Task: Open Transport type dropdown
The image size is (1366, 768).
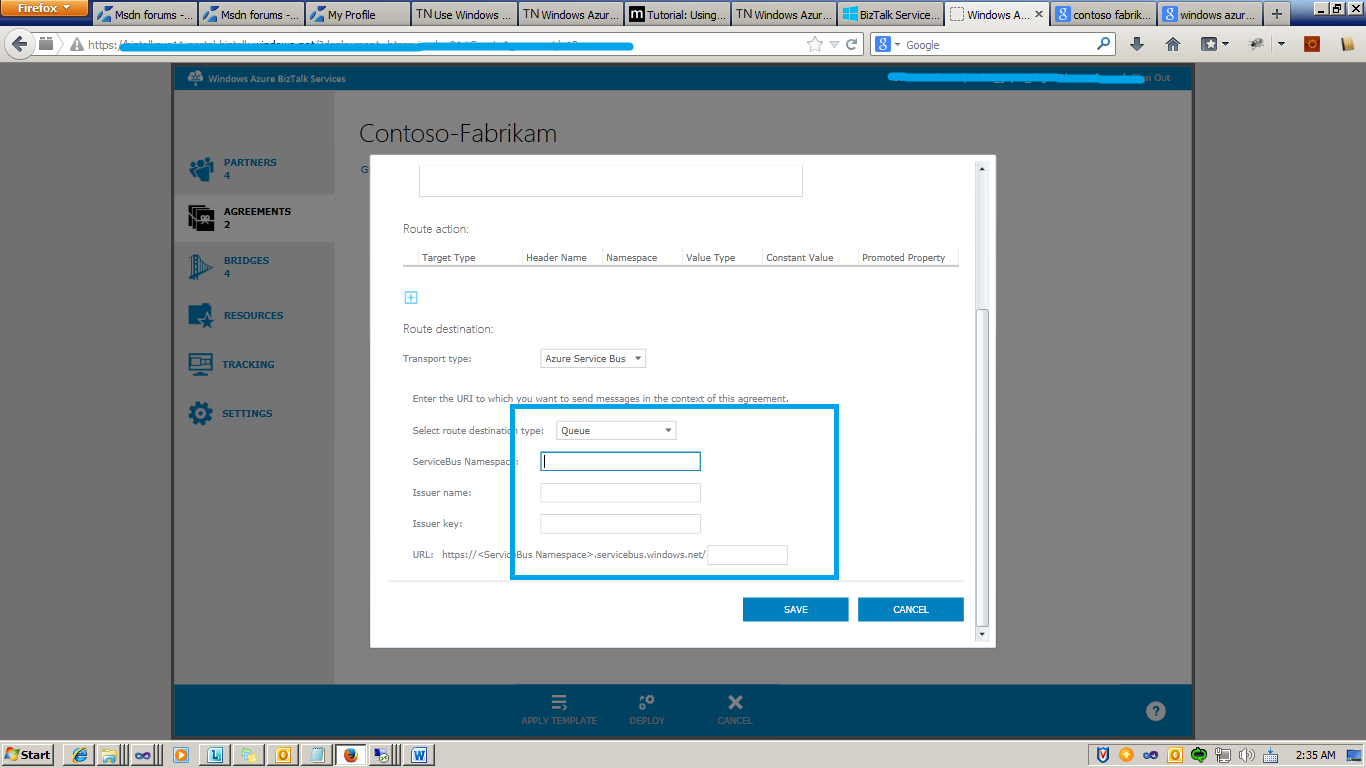Action: pos(593,358)
